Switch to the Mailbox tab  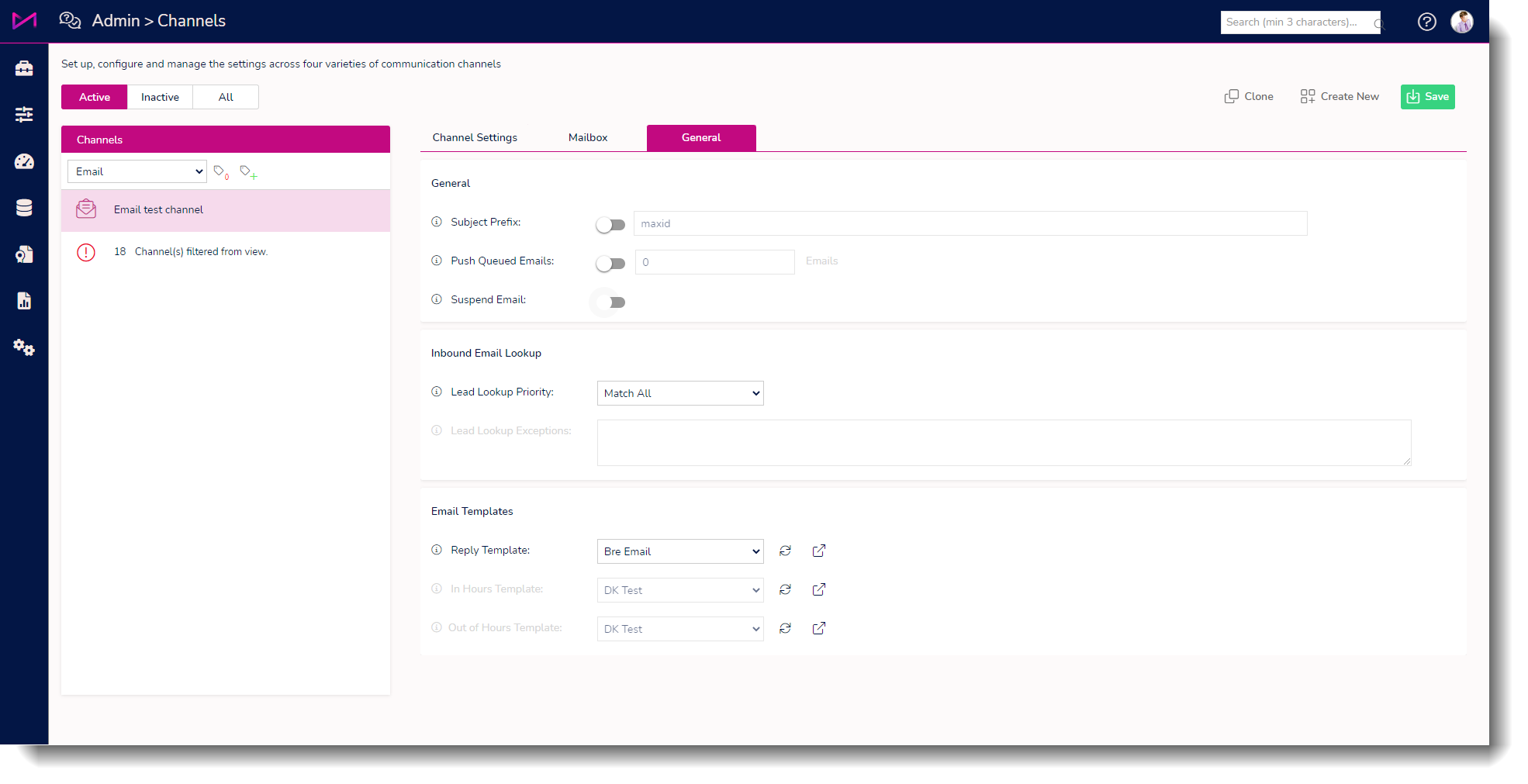[x=588, y=137]
